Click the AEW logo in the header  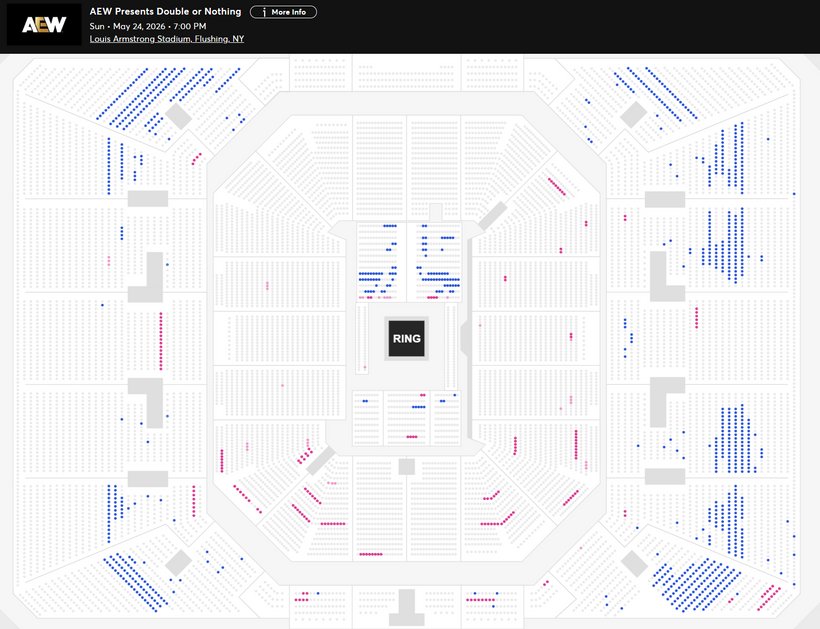[x=43, y=24]
